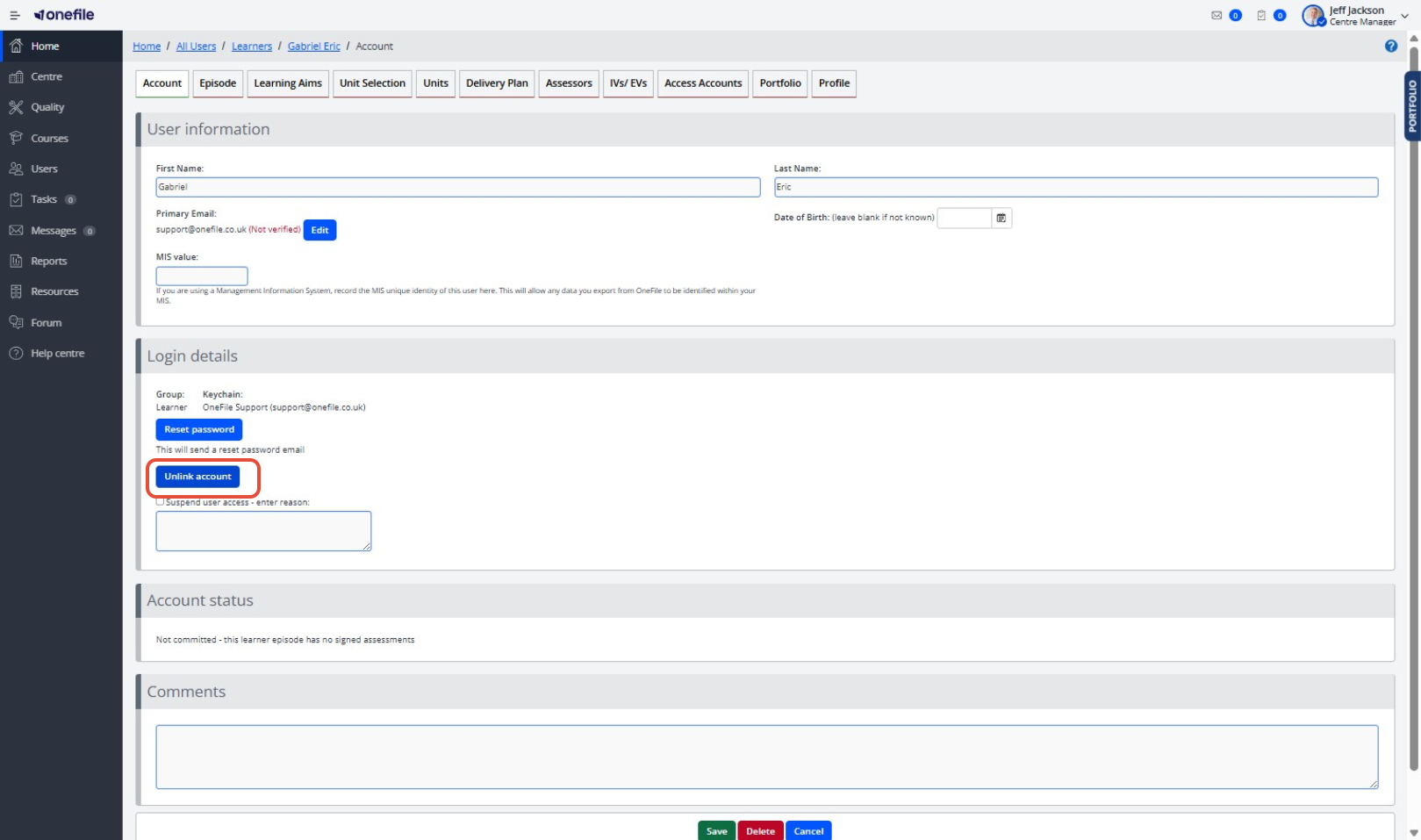
Task: Click the Reset password button
Action: pos(199,429)
